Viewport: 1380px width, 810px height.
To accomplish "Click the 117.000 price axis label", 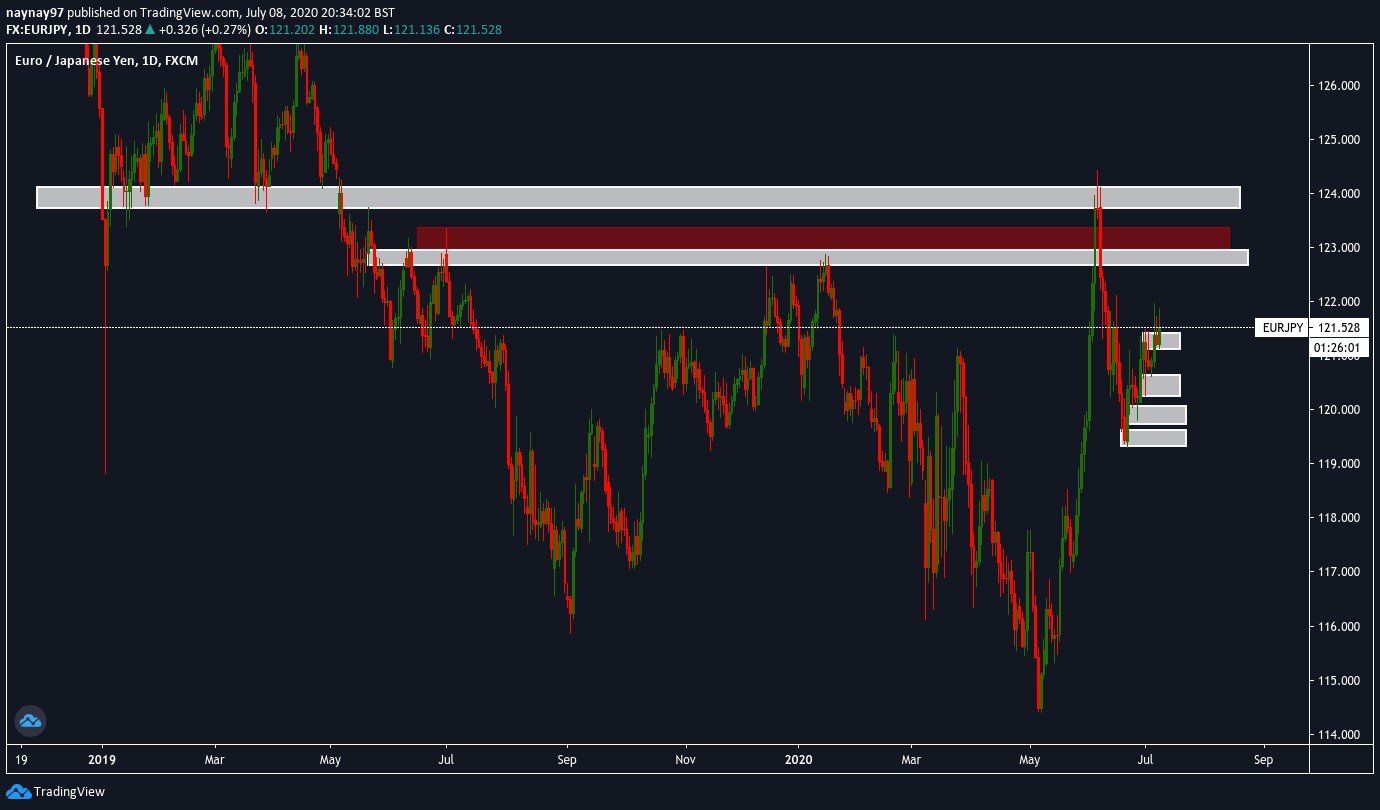I will pyautogui.click(x=1337, y=572).
